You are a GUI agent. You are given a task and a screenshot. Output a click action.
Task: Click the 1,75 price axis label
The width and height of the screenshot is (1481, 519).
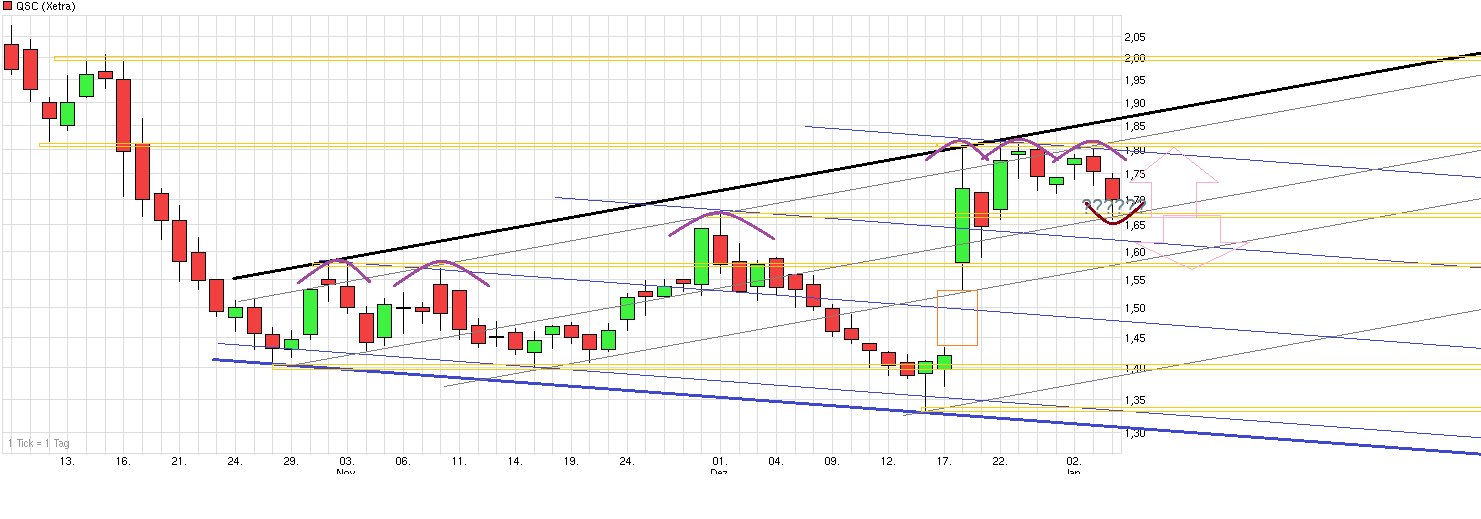[x=1136, y=176]
